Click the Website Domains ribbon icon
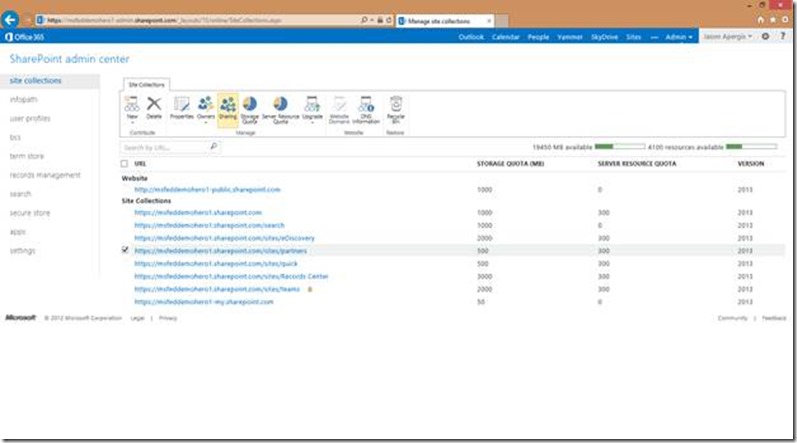This screenshot has width=797, height=443. (339, 104)
